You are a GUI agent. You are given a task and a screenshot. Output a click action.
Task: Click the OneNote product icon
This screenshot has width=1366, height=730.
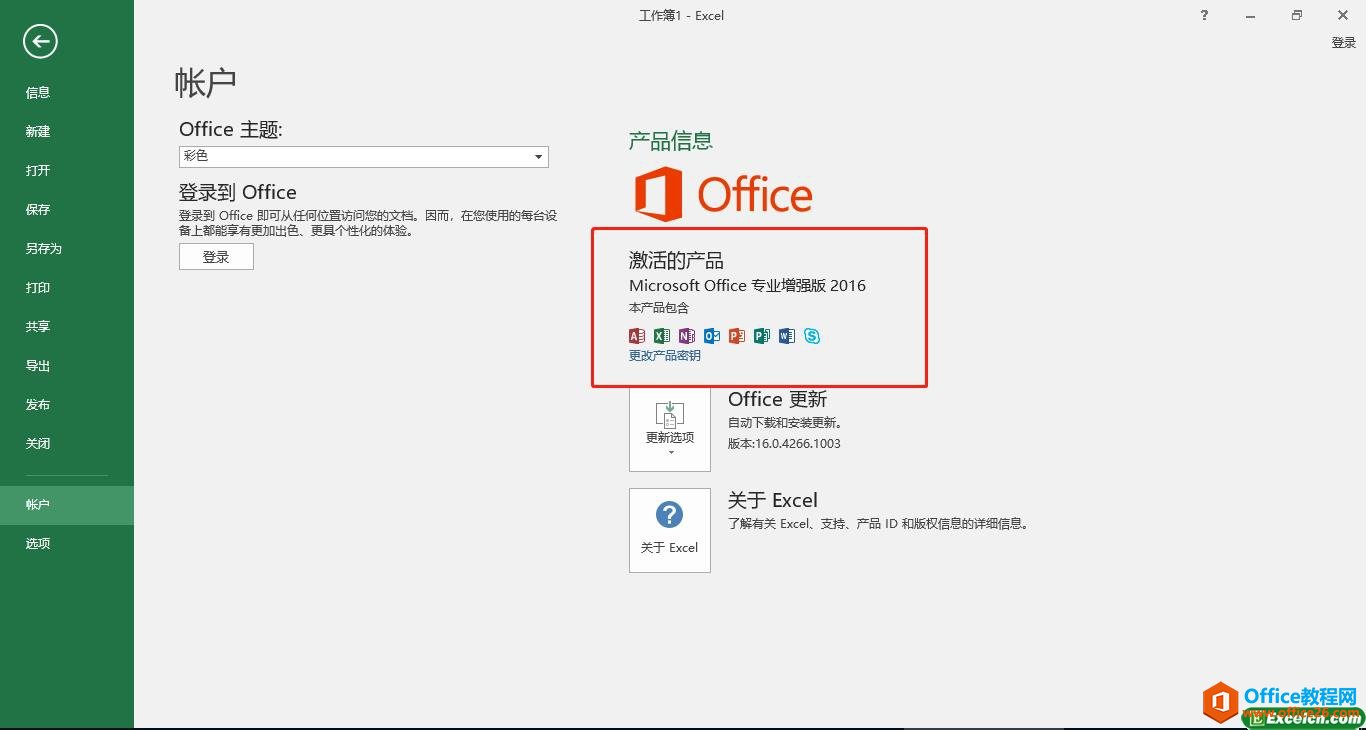(687, 336)
